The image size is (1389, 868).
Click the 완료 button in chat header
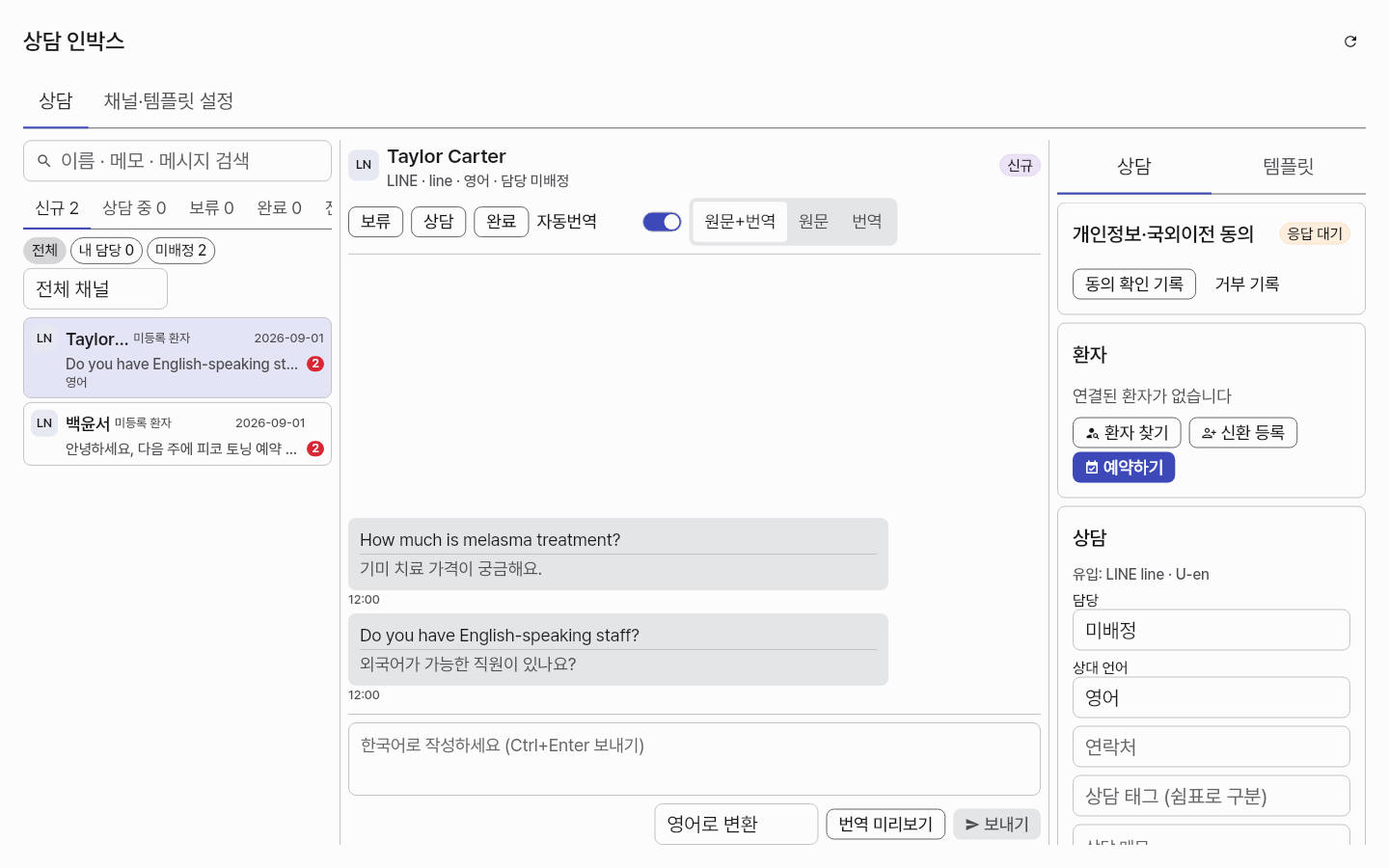click(x=502, y=222)
